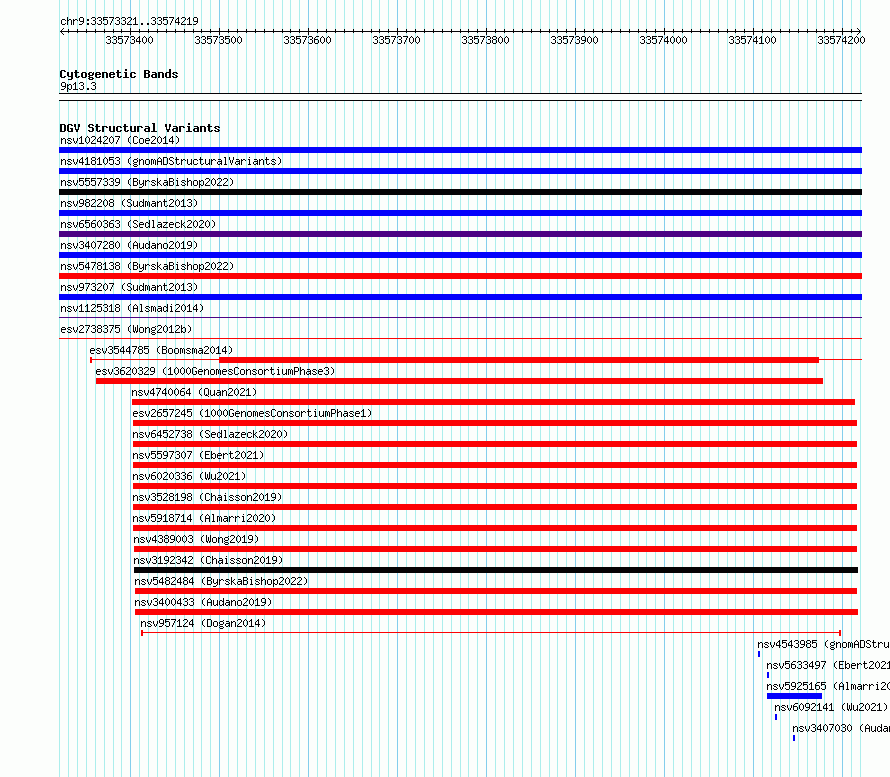Select nsv5918714 (Almarri2020) label

coord(204,518)
